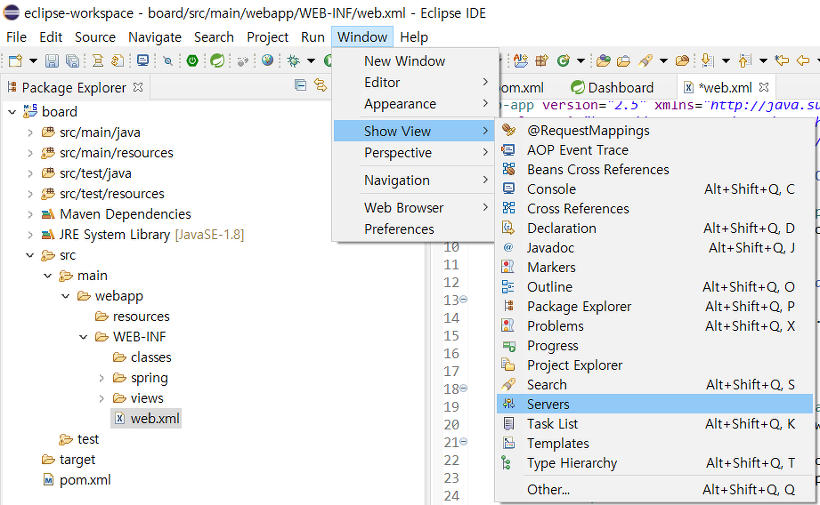The height and width of the screenshot is (505, 820).
Task: Toggle the fold marker on line 21
Action: tap(463, 442)
